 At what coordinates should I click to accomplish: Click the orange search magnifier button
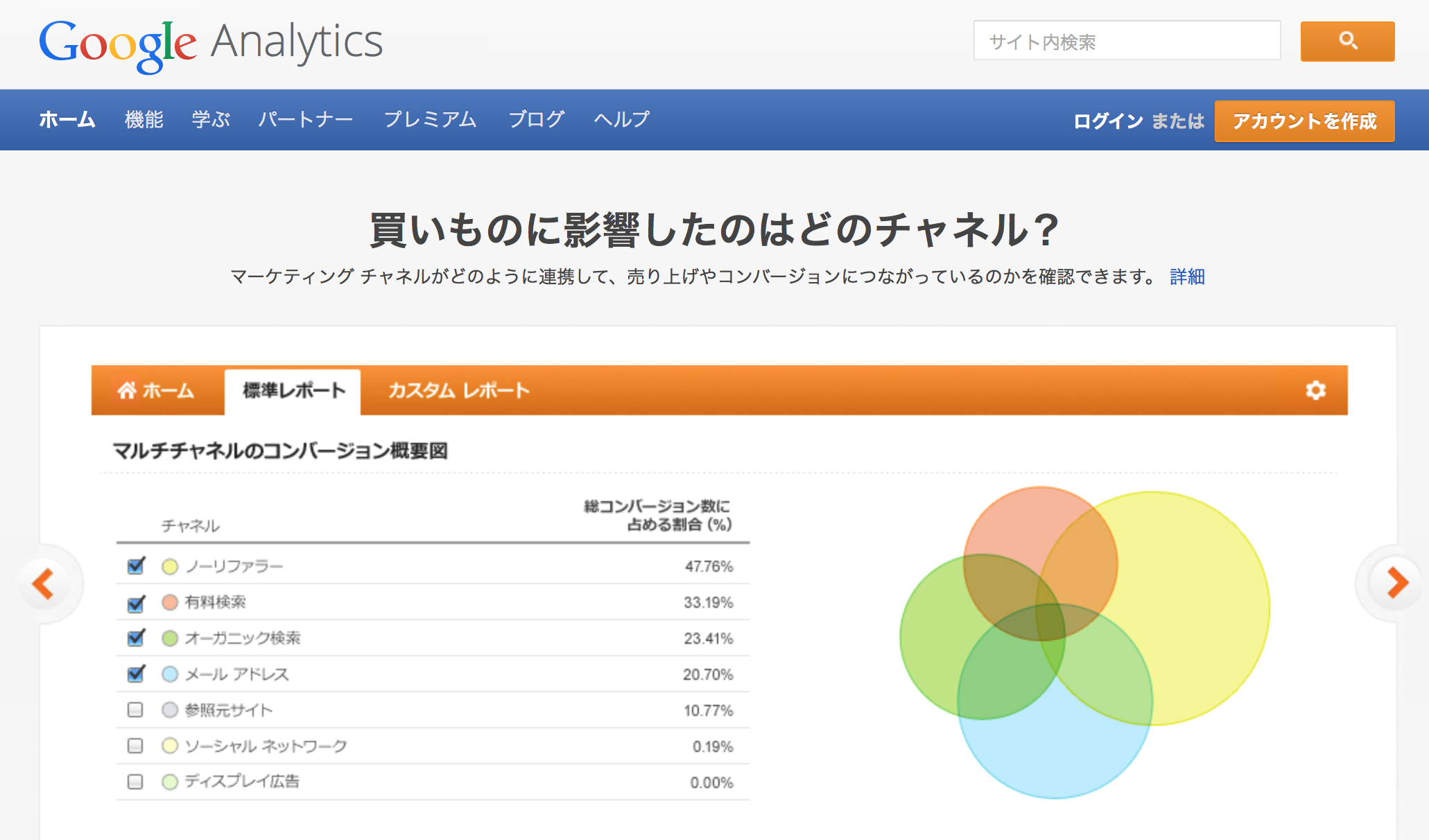tap(1347, 41)
